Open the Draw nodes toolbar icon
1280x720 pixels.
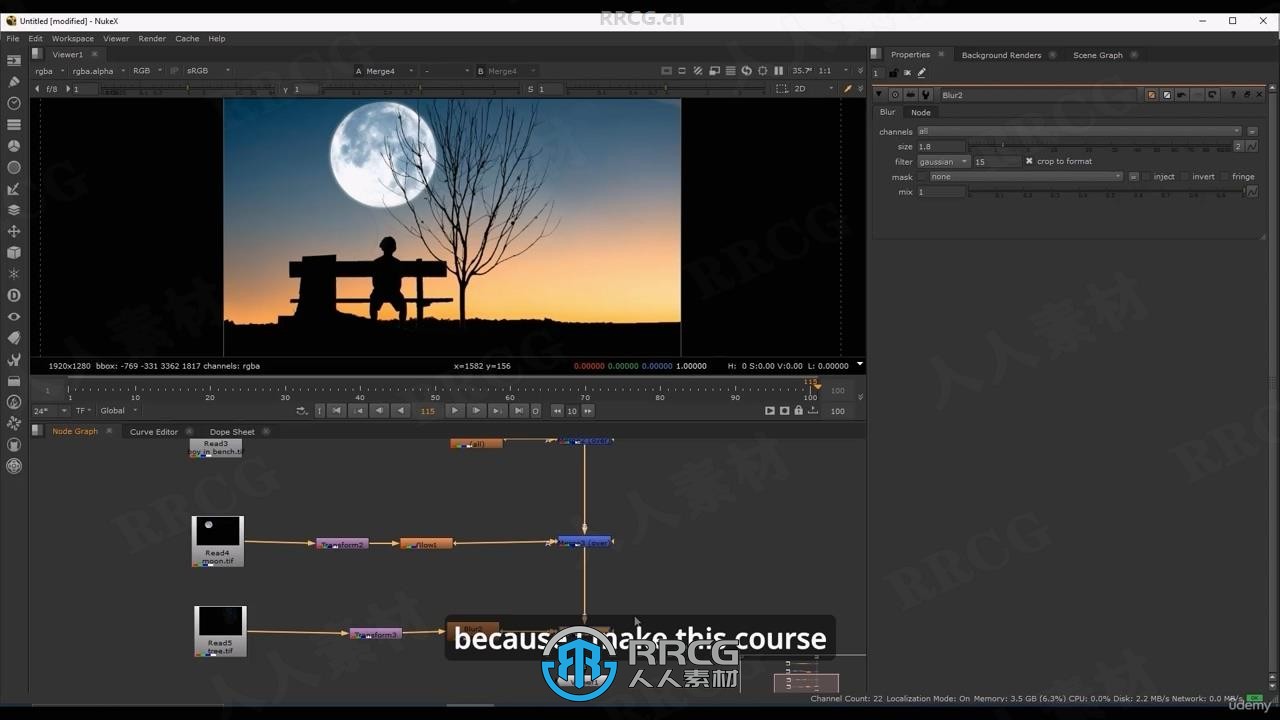point(14,82)
